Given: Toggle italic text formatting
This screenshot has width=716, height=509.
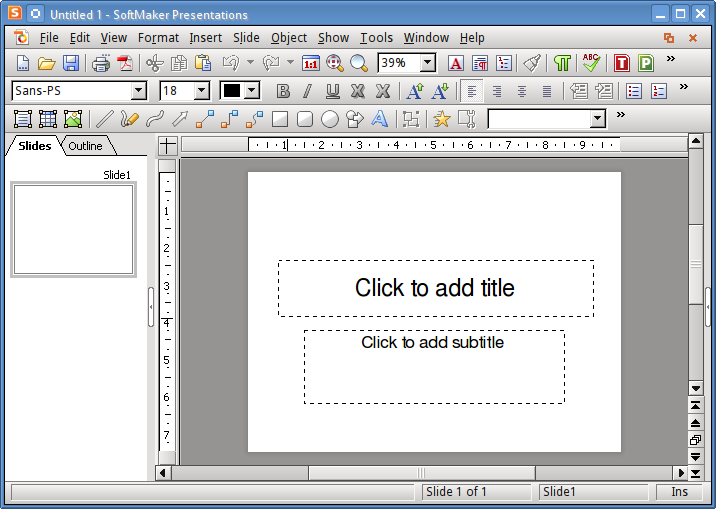Looking at the screenshot, I should click(x=307, y=91).
